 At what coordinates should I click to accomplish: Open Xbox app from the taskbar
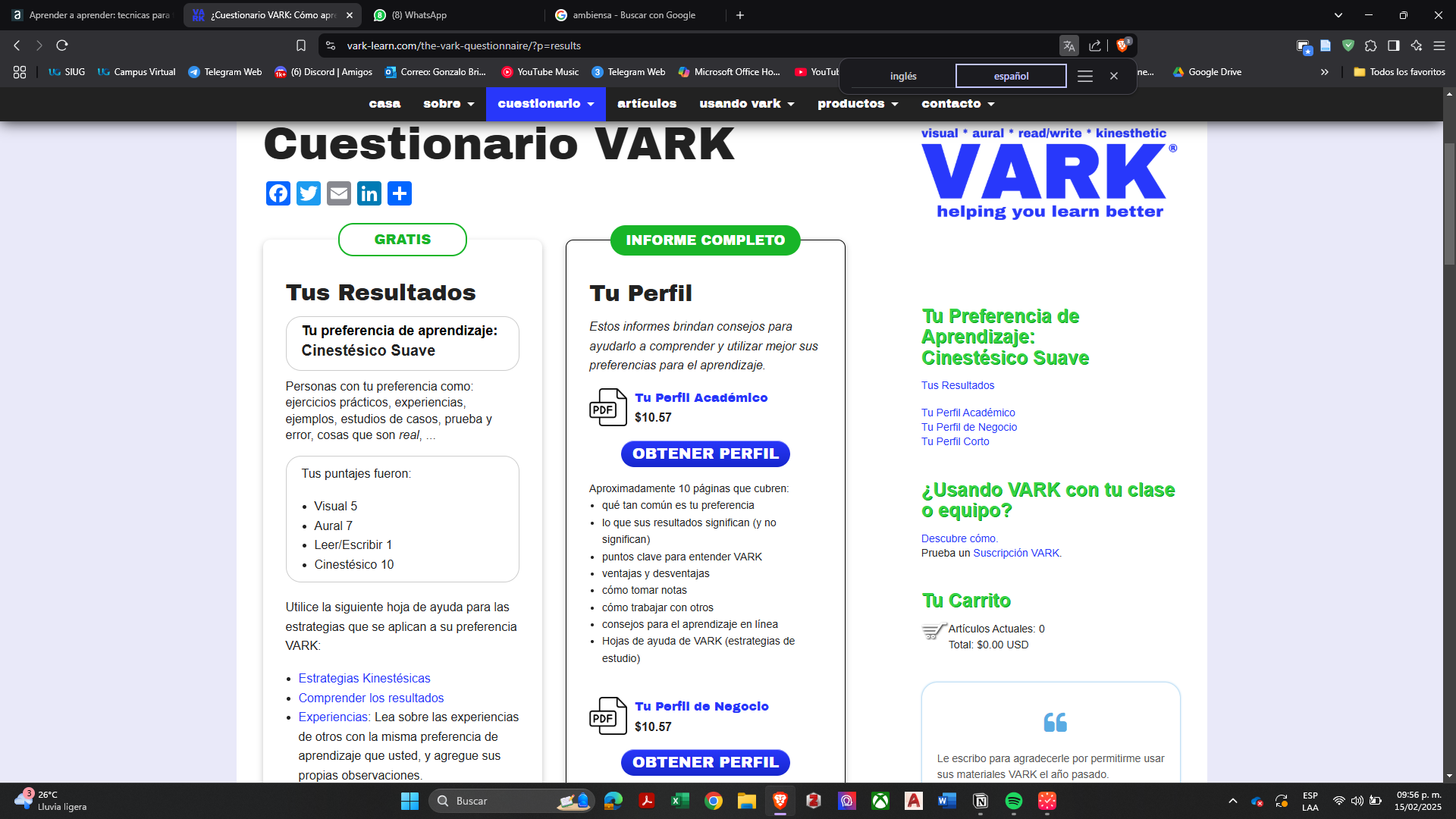pyautogui.click(x=880, y=801)
